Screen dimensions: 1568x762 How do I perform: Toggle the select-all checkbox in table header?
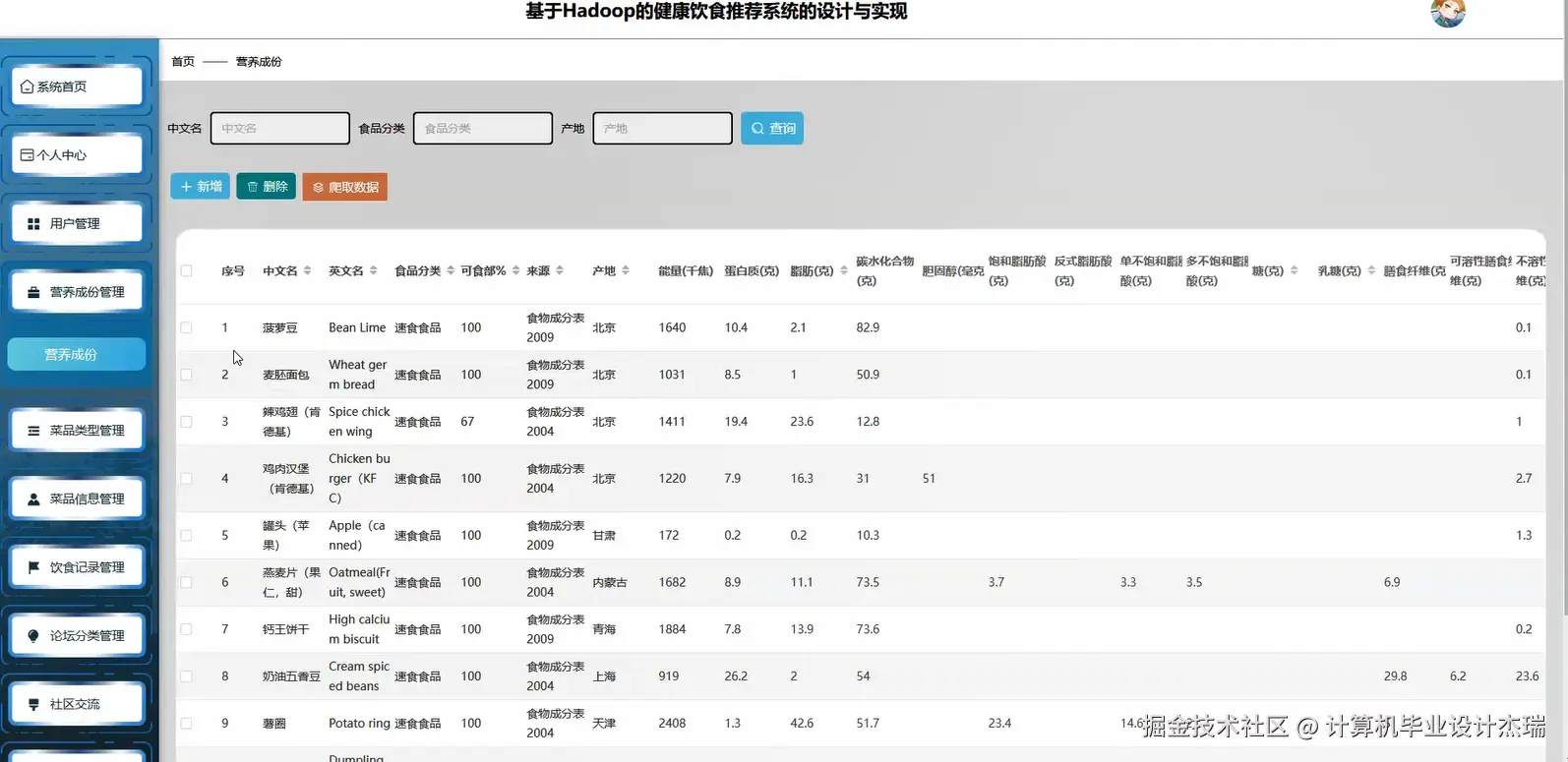point(186,270)
